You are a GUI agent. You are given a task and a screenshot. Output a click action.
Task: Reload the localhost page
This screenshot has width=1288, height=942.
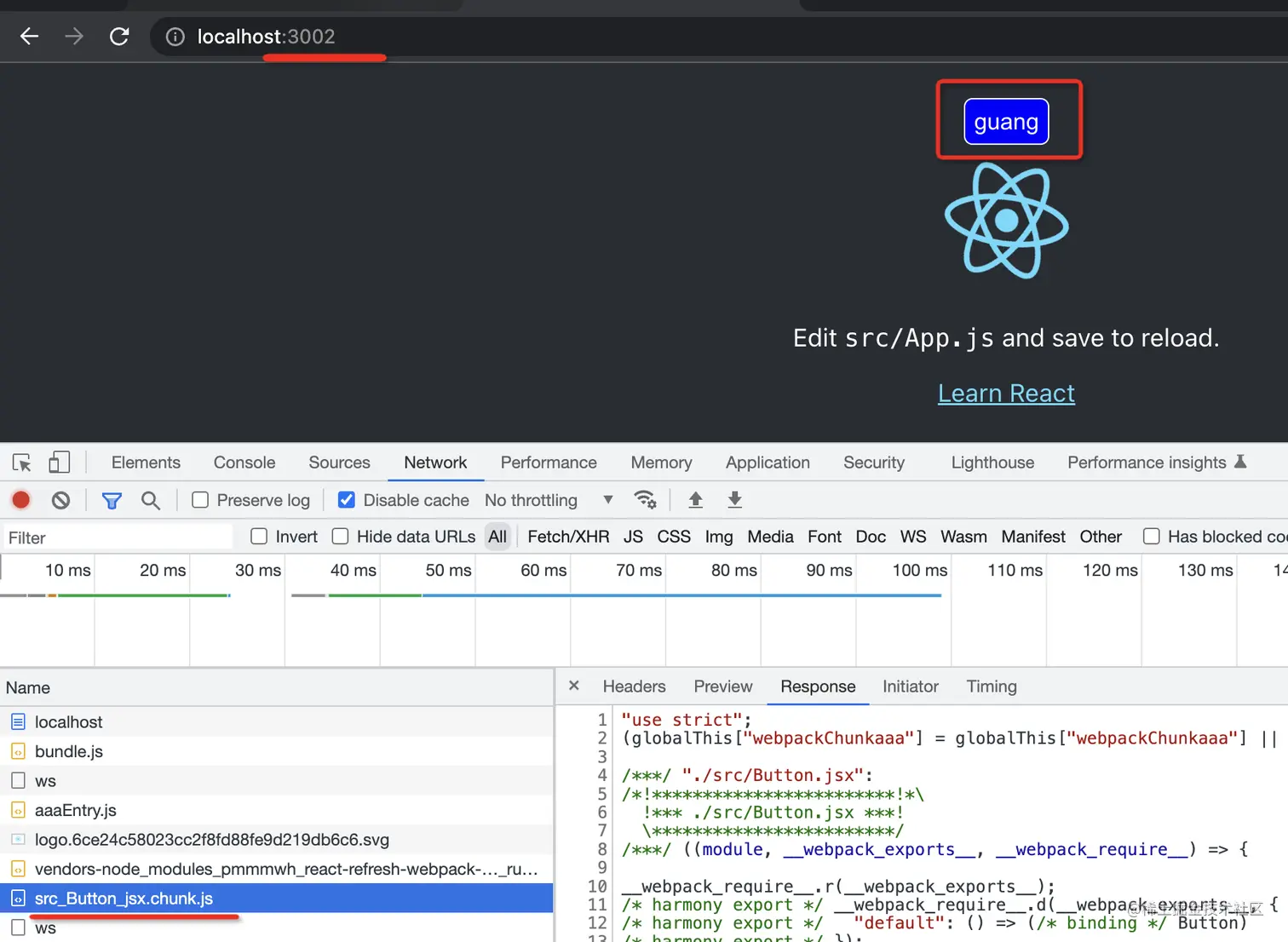coord(119,37)
